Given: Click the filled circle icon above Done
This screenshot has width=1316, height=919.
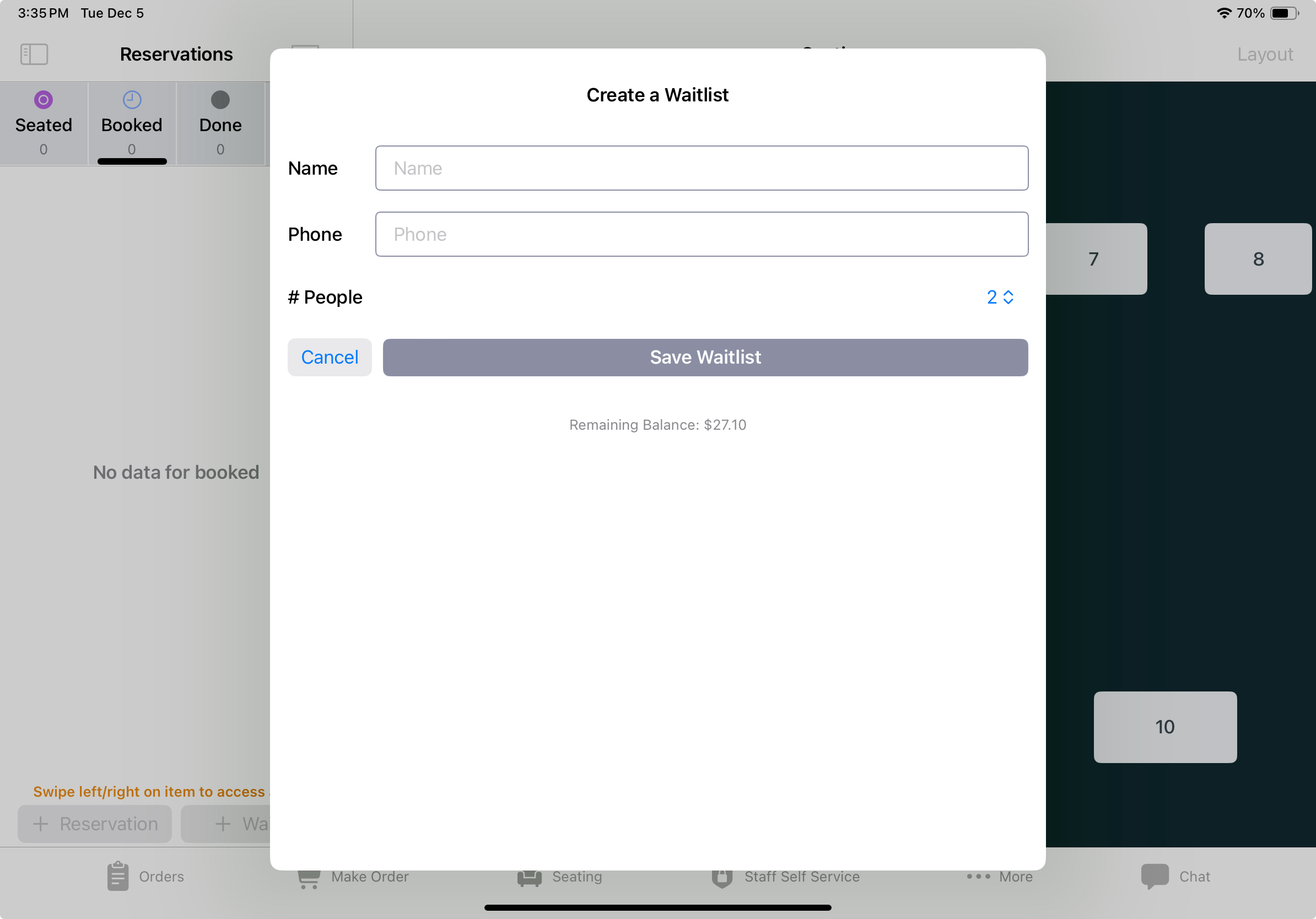Looking at the screenshot, I should [x=219, y=99].
